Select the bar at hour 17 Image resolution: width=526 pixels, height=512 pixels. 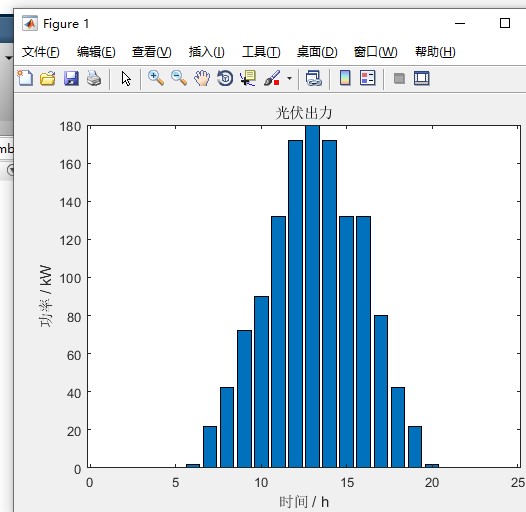381,391
